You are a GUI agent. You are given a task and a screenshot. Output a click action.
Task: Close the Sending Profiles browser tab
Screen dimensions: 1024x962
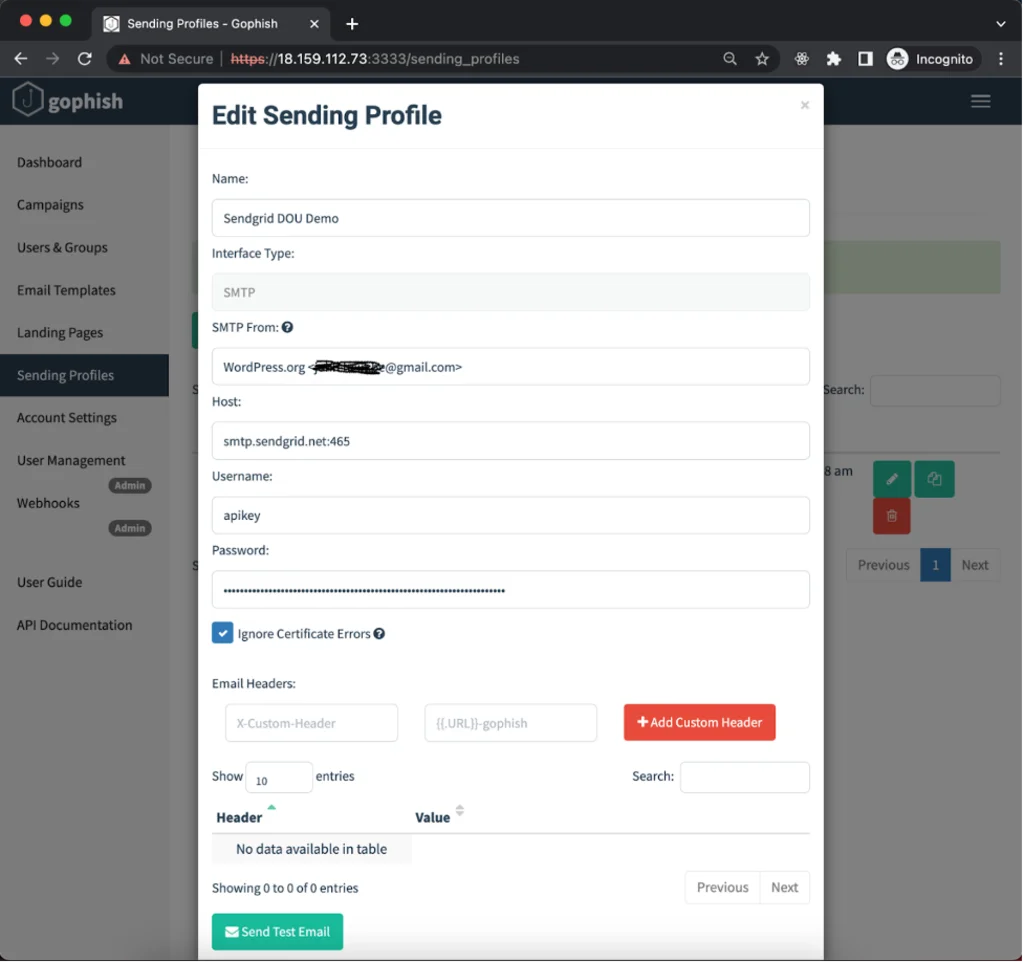tap(314, 24)
